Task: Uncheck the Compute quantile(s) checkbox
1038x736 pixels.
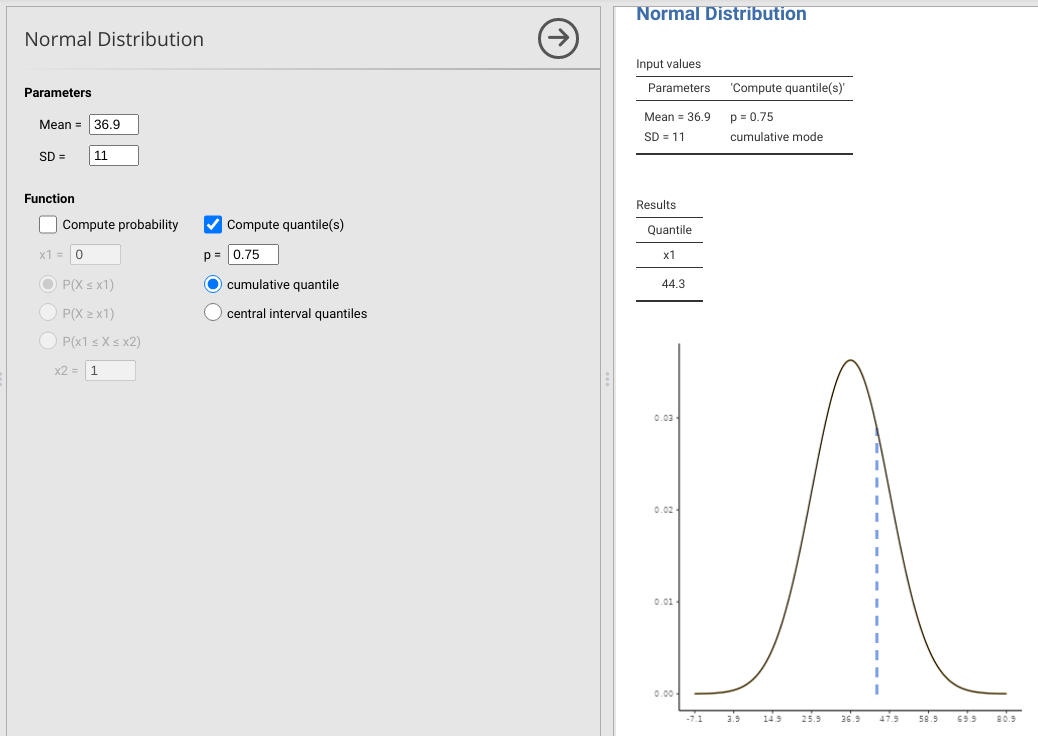Action: (x=213, y=224)
